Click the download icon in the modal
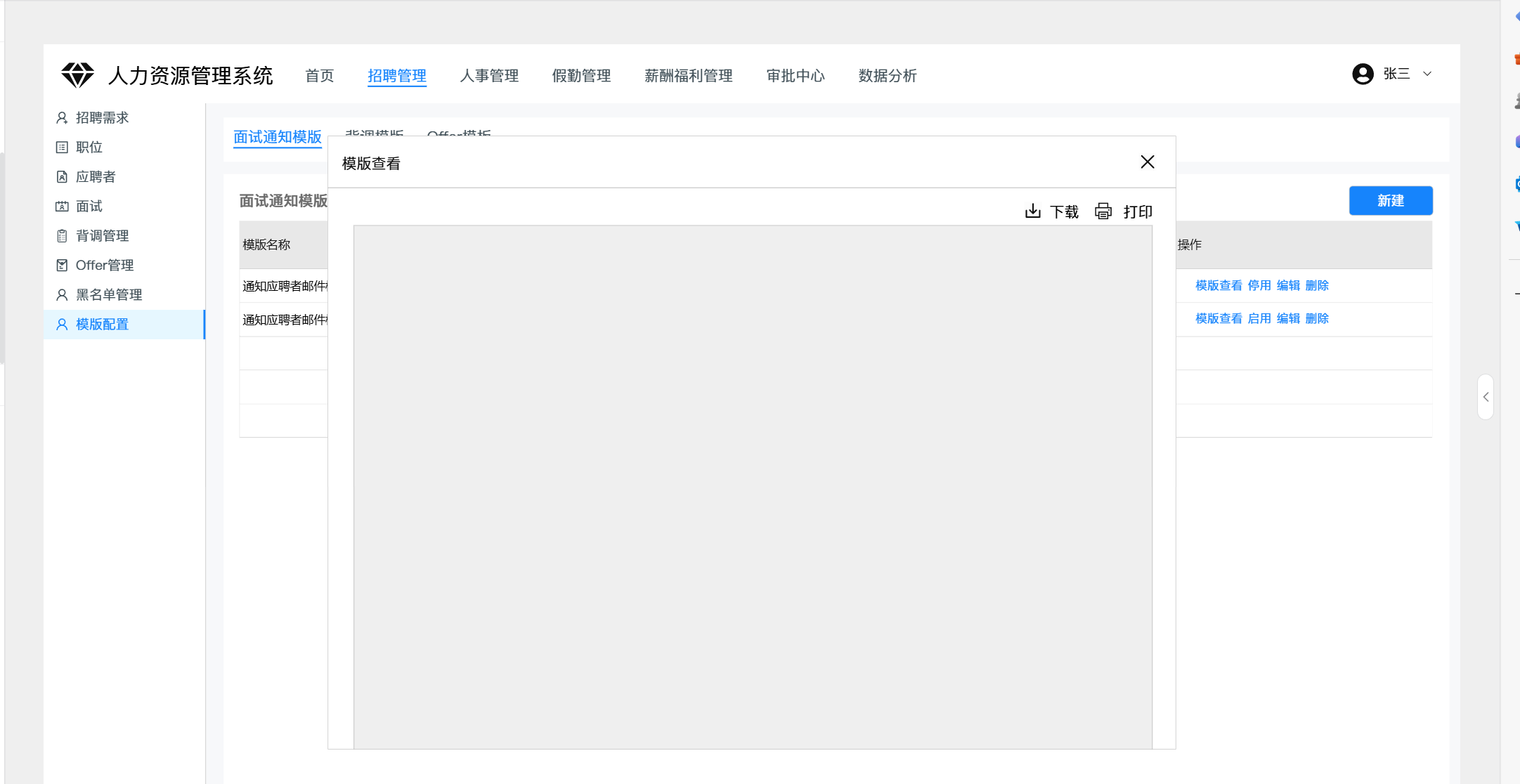Image resolution: width=1520 pixels, height=784 pixels. point(1032,211)
